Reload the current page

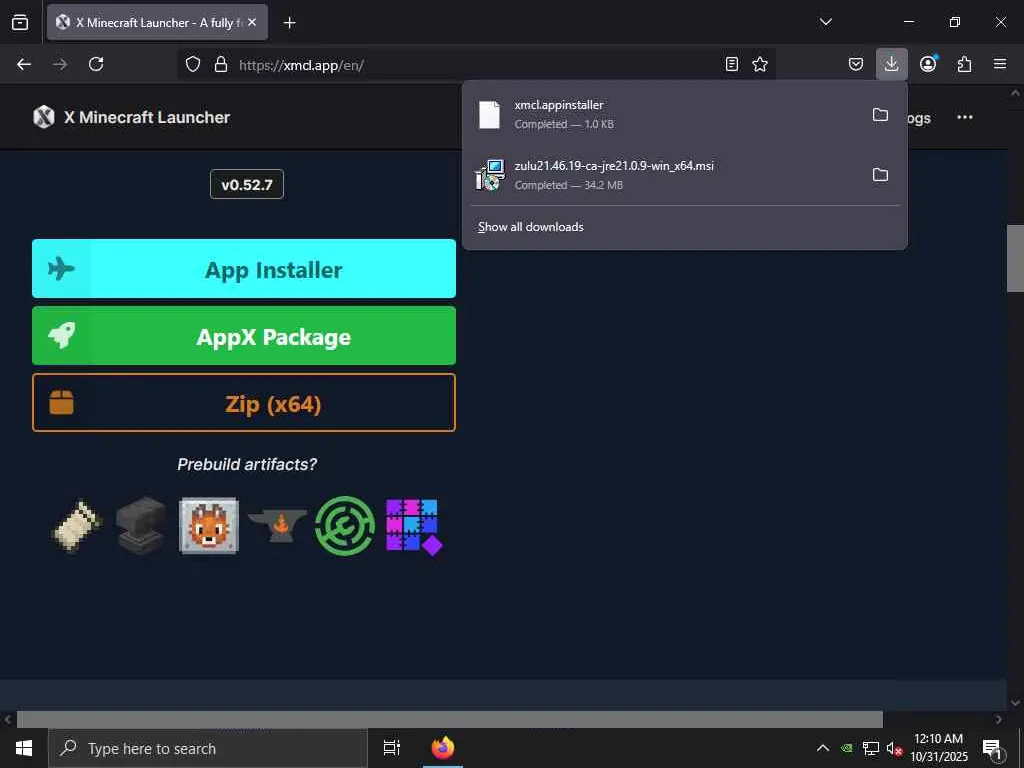coord(96,64)
